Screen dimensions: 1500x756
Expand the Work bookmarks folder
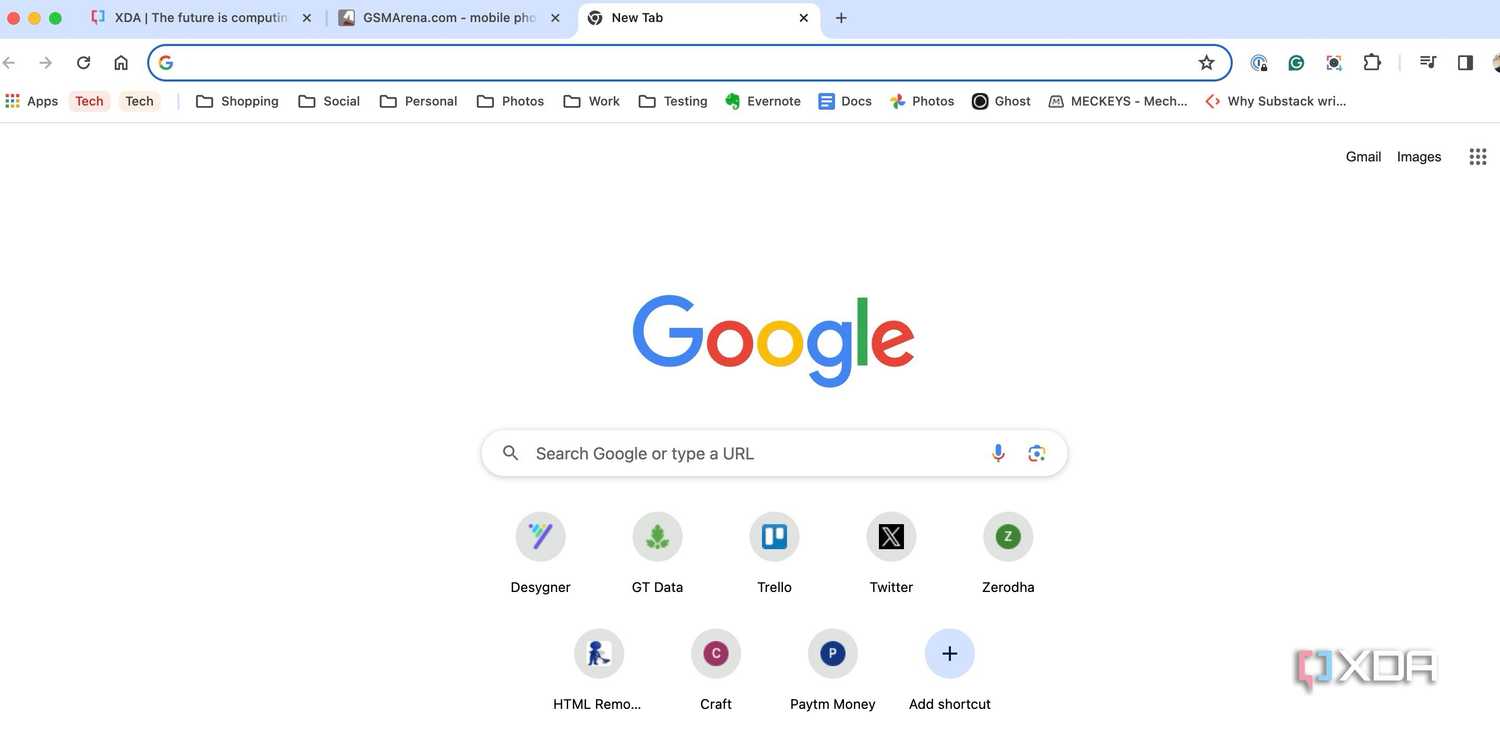click(592, 101)
